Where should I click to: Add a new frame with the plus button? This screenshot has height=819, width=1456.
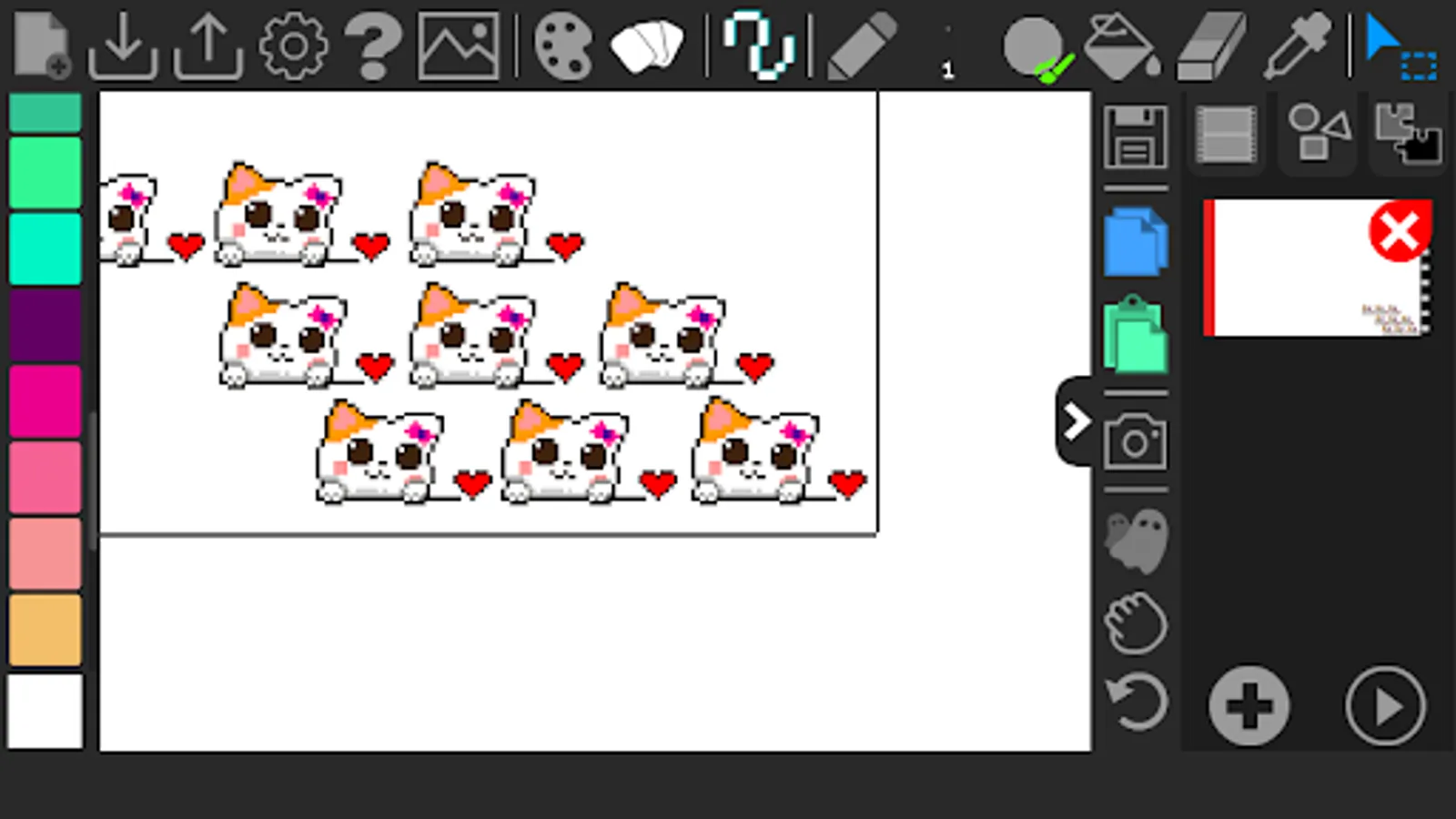[x=1249, y=706]
